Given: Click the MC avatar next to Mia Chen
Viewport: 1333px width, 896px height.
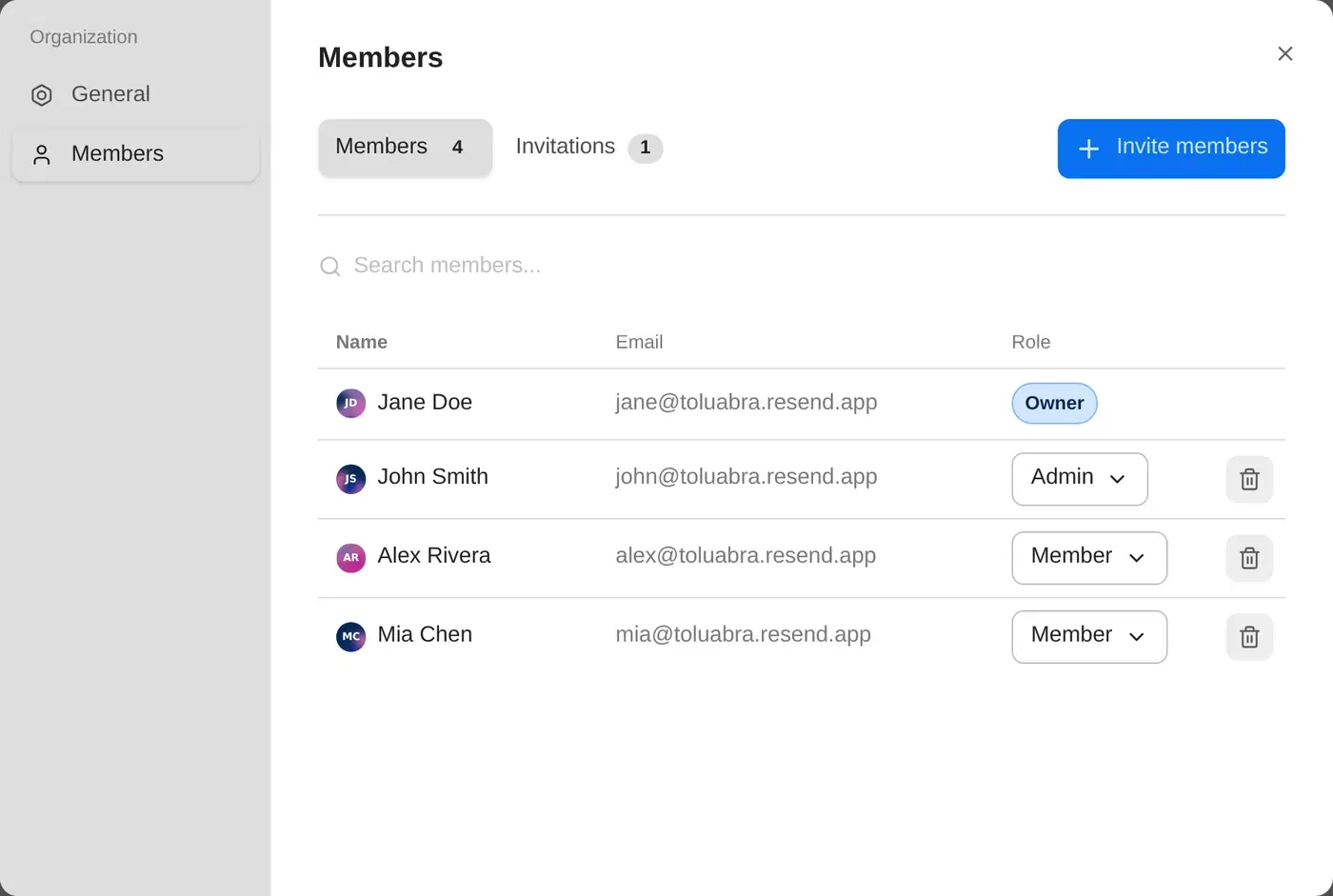Looking at the screenshot, I should coord(350,636).
